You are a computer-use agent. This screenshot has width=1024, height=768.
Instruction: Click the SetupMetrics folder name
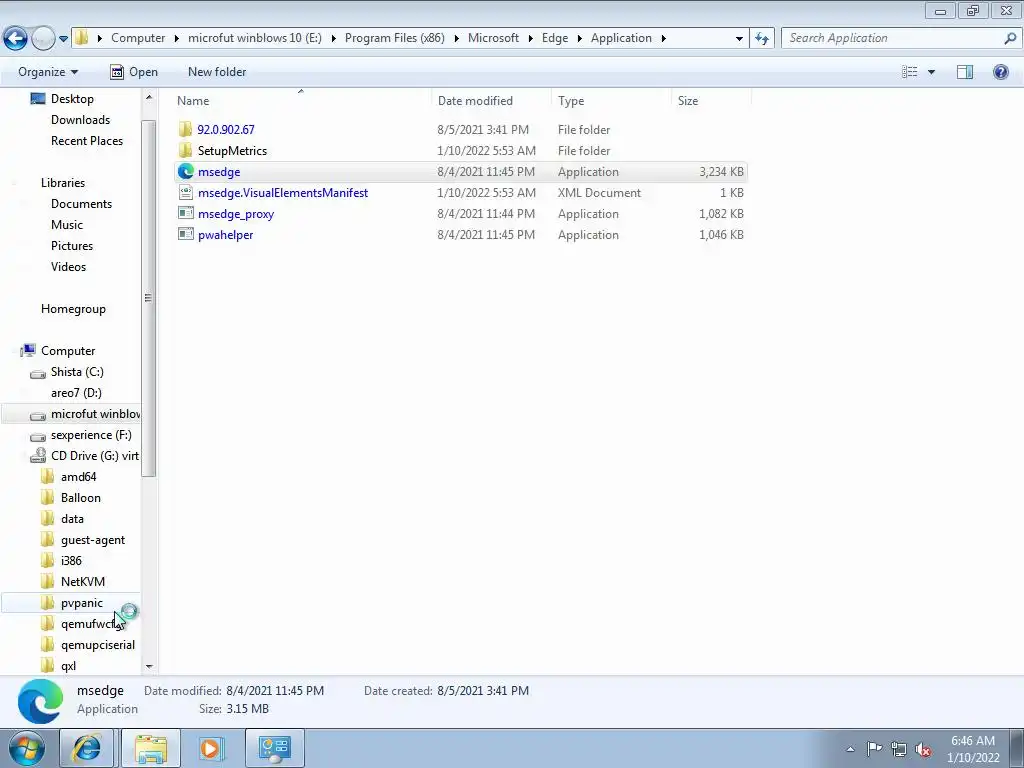click(x=232, y=151)
